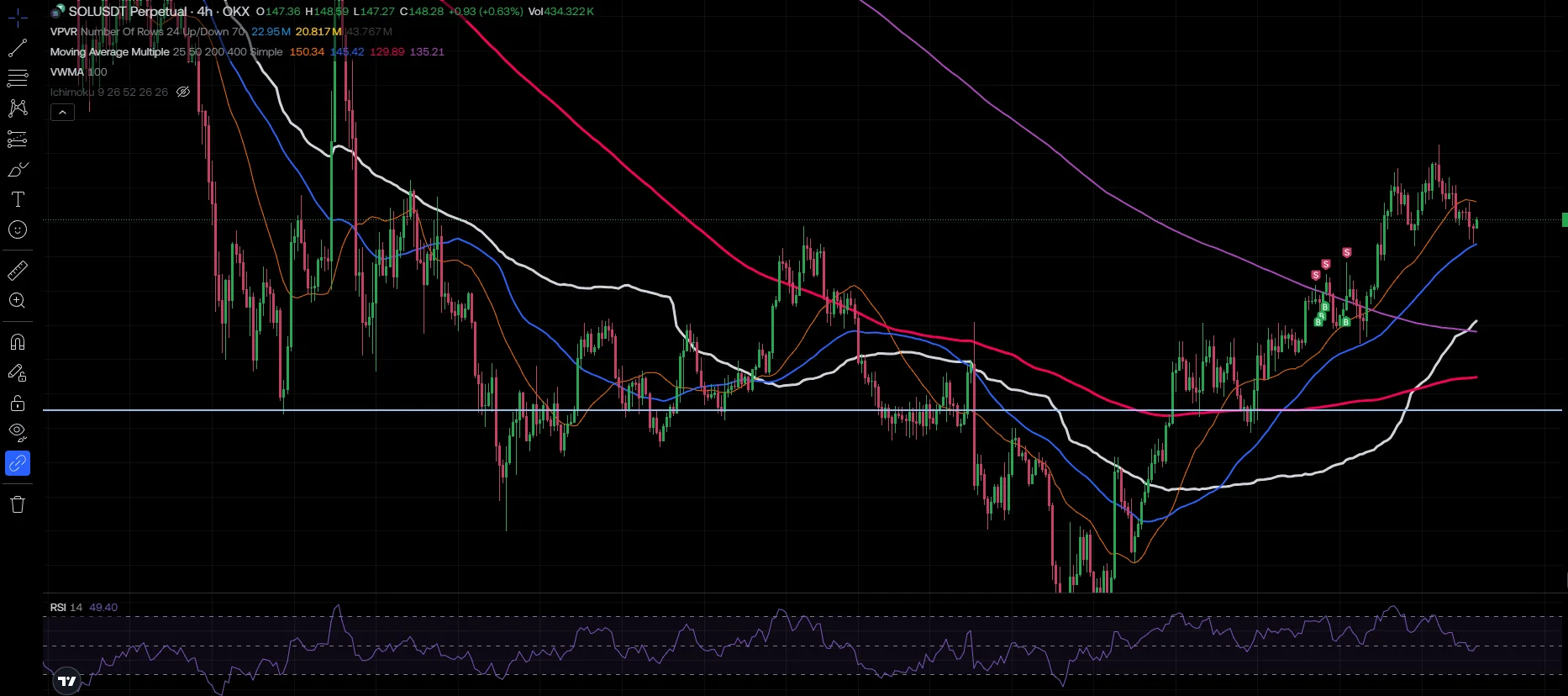Select the crosshair cursor tool
The image size is (1568, 696).
point(18,17)
